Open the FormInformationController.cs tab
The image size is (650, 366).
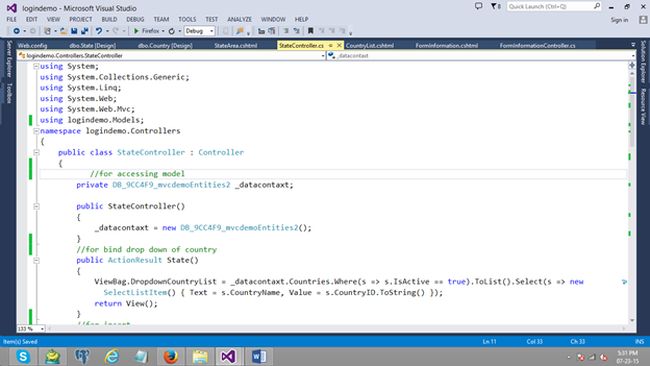point(537,46)
